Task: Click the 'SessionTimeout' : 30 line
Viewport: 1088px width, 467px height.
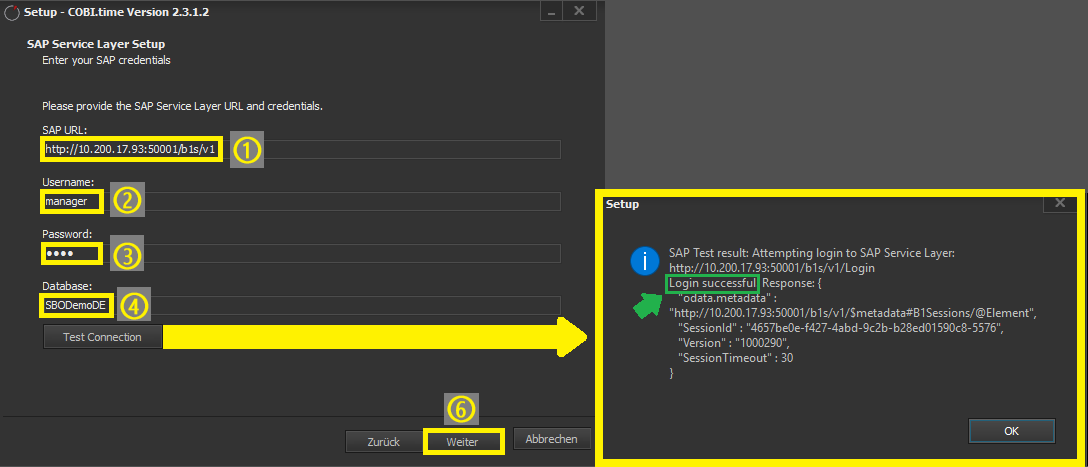Action: 736,359
